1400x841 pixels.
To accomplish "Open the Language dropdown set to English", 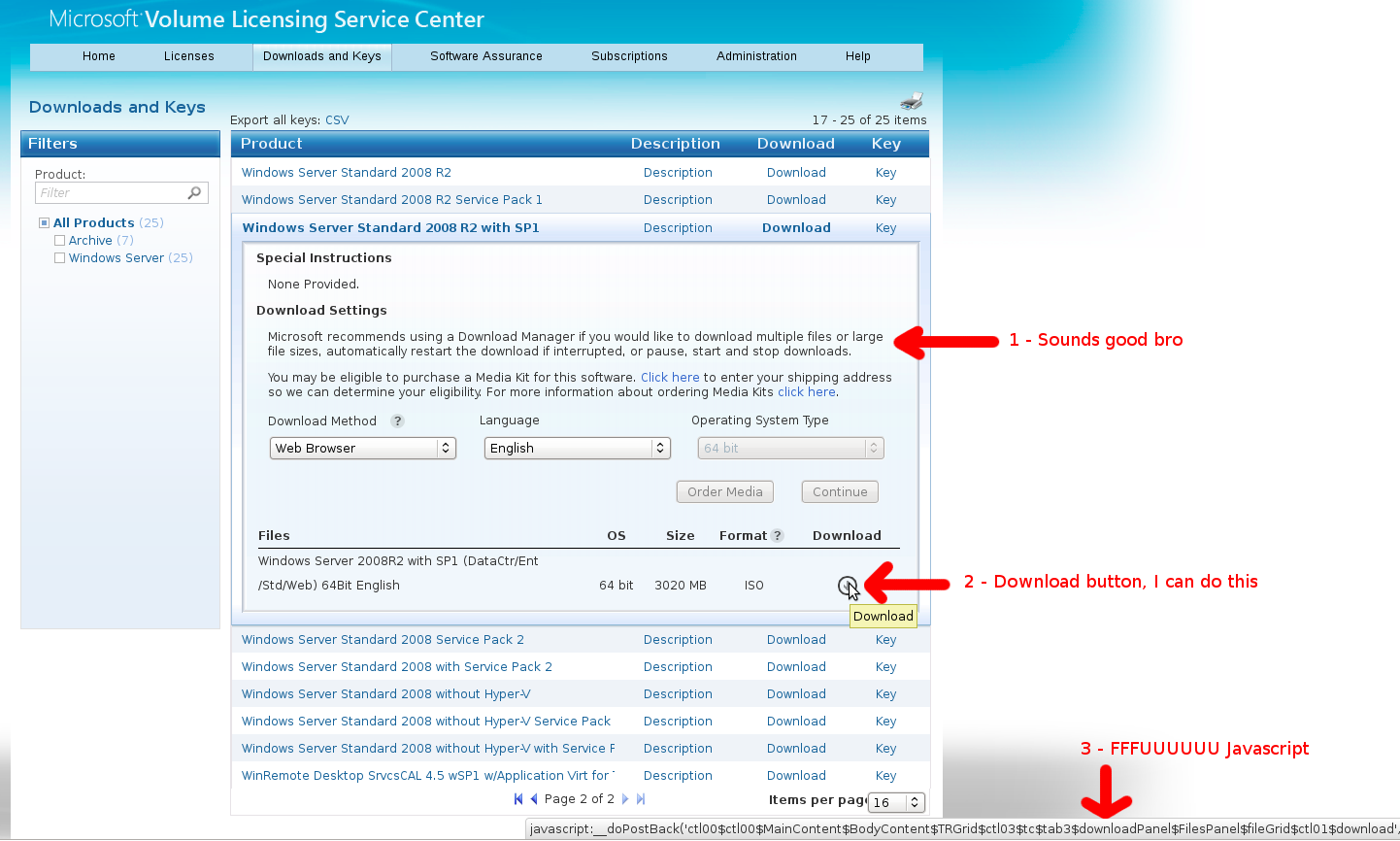I will click(x=578, y=448).
